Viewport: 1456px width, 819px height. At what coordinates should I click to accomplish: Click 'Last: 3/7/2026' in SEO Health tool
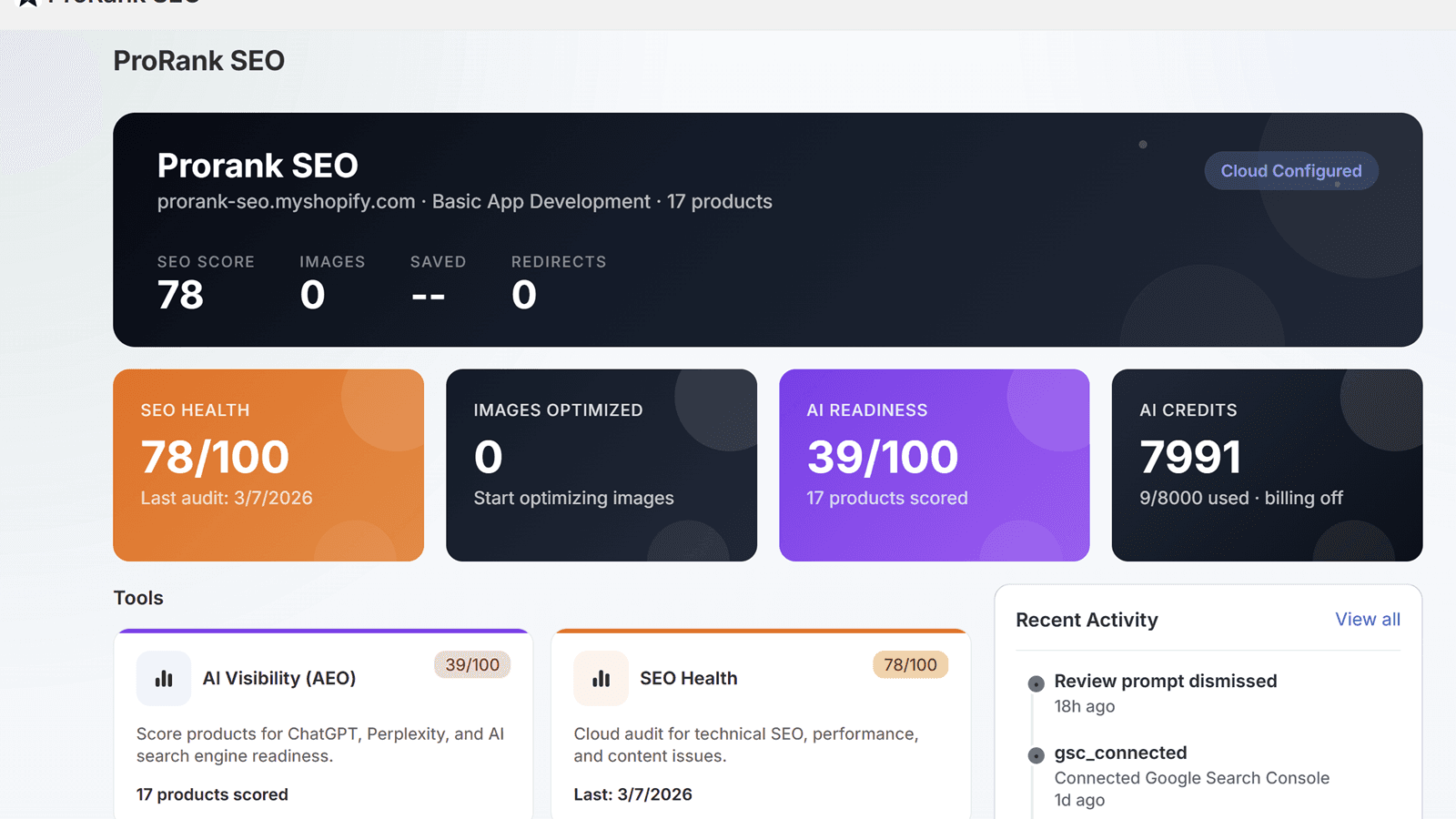(x=632, y=794)
